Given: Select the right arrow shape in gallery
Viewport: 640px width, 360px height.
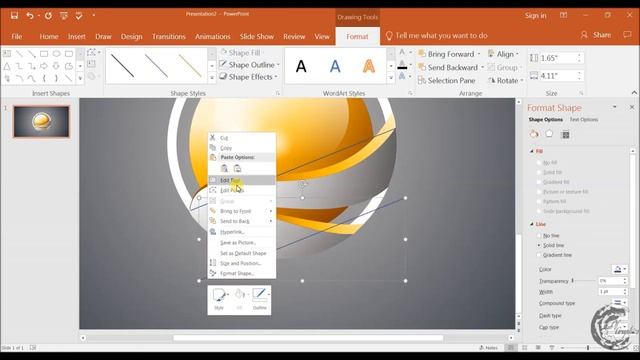Looking at the screenshot, I should 44,66.
